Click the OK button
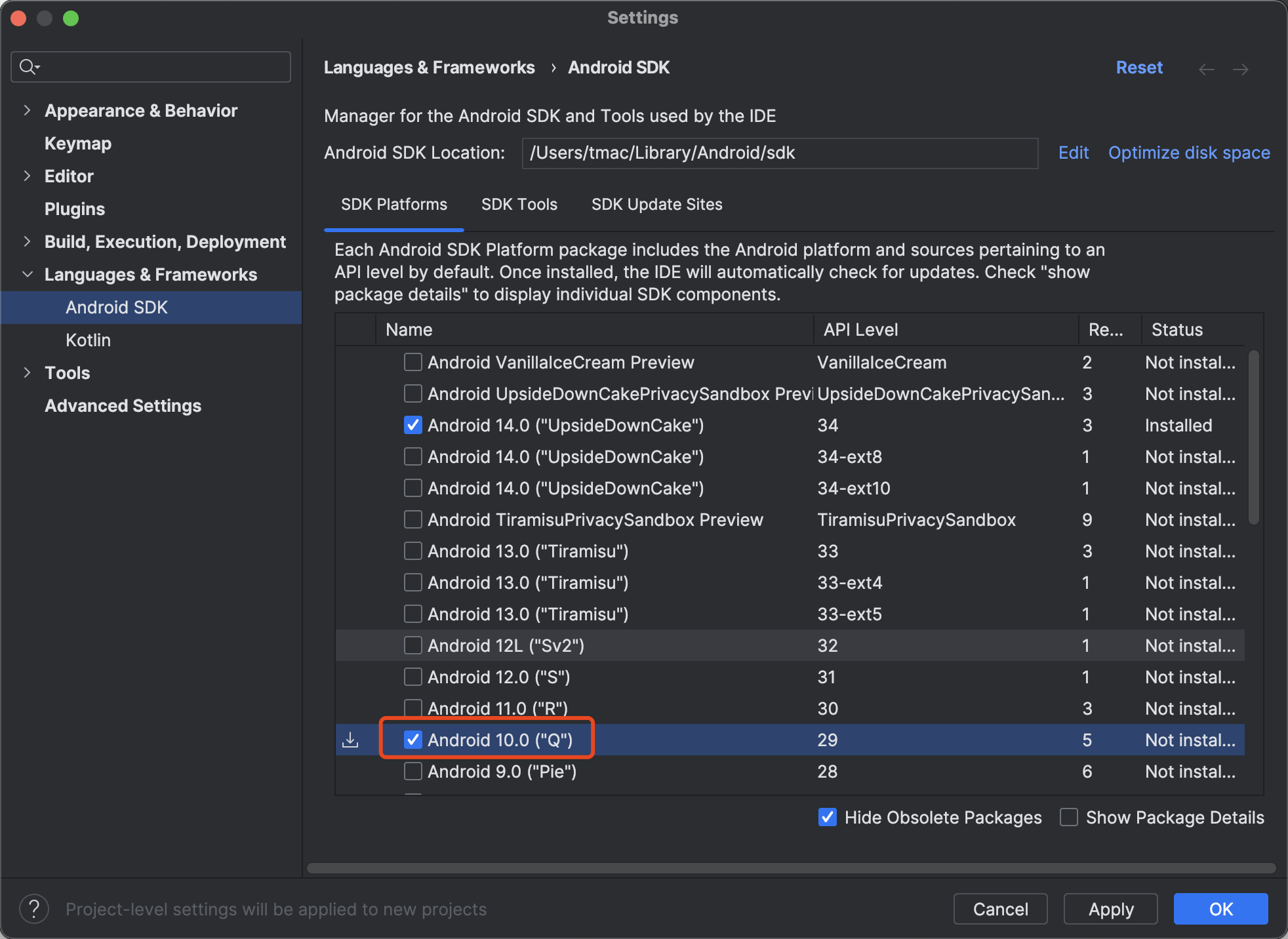This screenshot has width=1288, height=939. click(x=1220, y=909)
